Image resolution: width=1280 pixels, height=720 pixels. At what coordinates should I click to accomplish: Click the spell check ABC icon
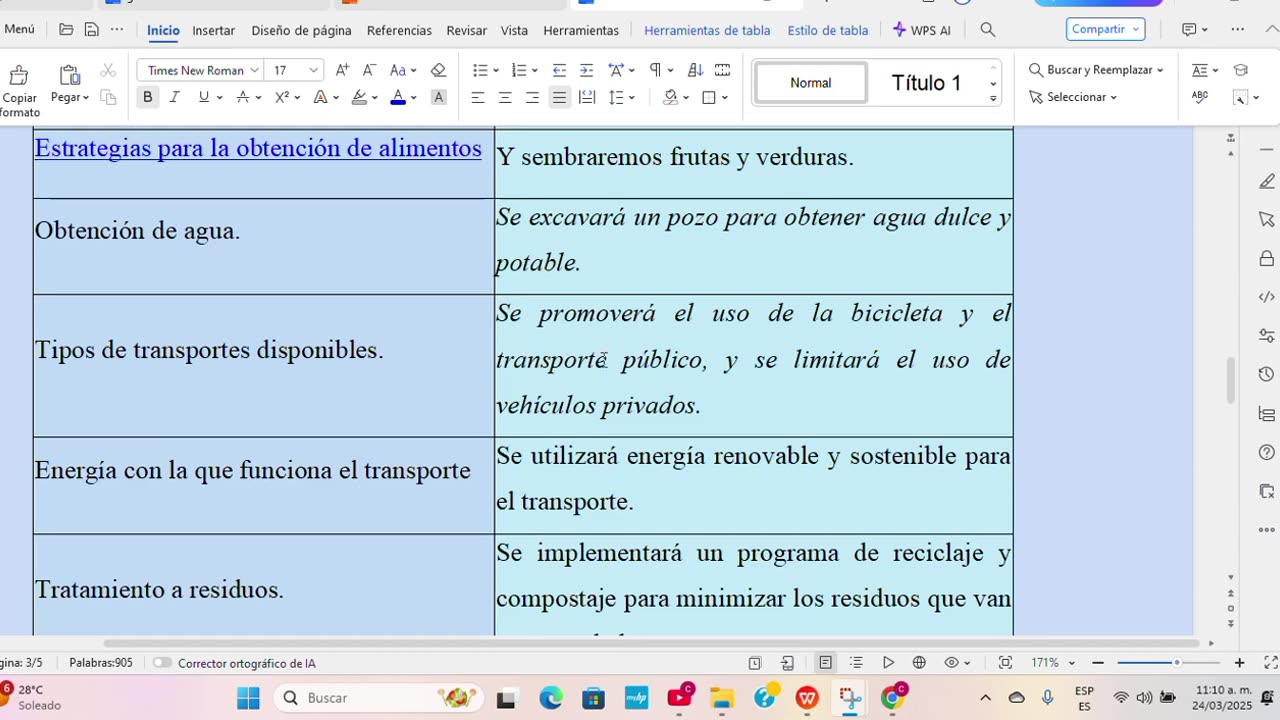(1200, 97)
